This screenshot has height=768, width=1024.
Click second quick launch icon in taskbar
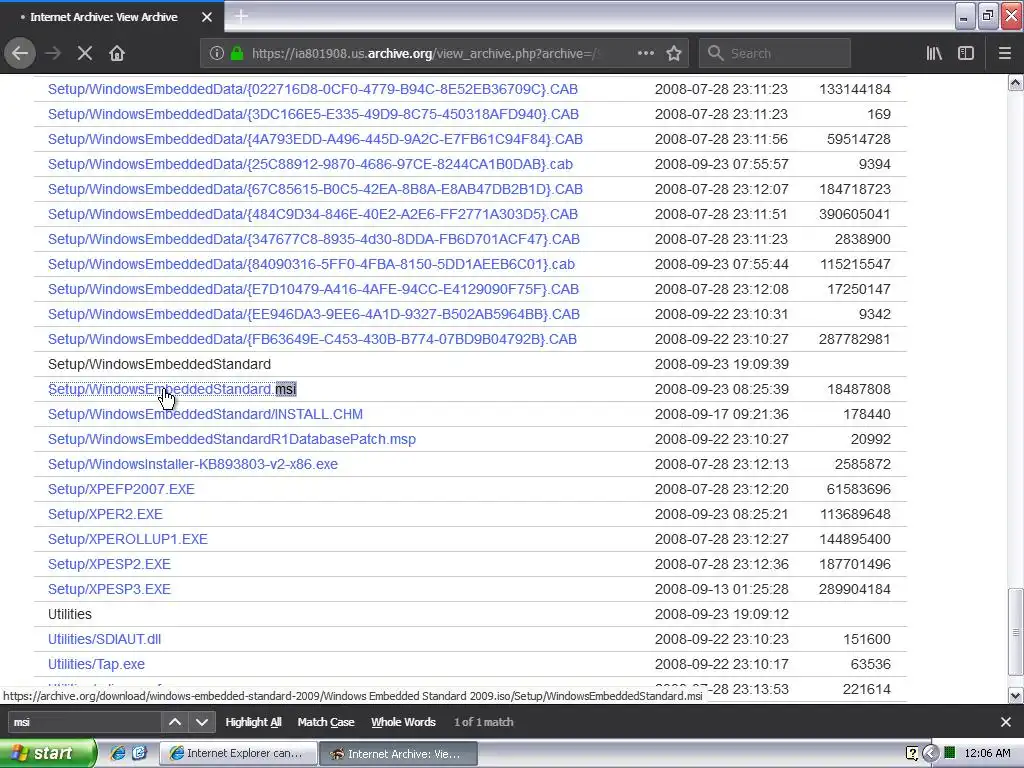[x=140, y=753]
